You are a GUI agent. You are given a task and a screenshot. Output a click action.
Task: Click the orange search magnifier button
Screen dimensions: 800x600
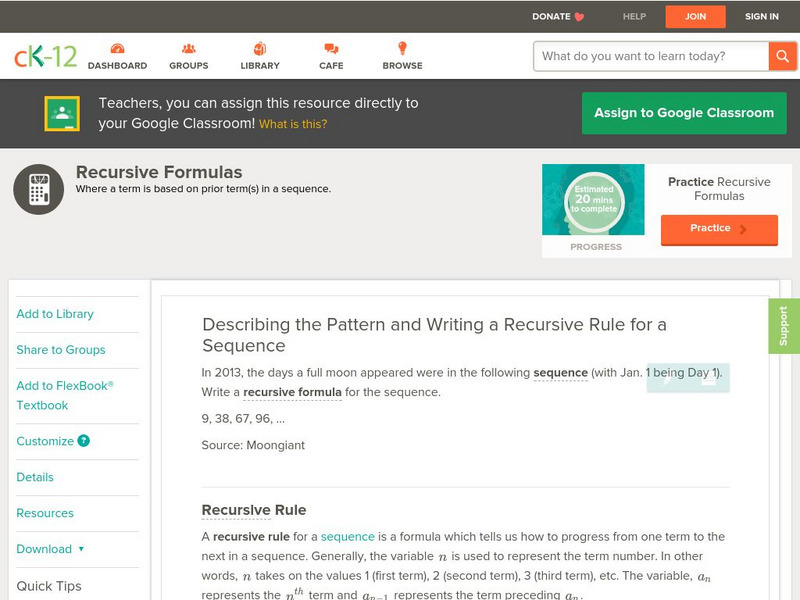(x=782, y=56)
